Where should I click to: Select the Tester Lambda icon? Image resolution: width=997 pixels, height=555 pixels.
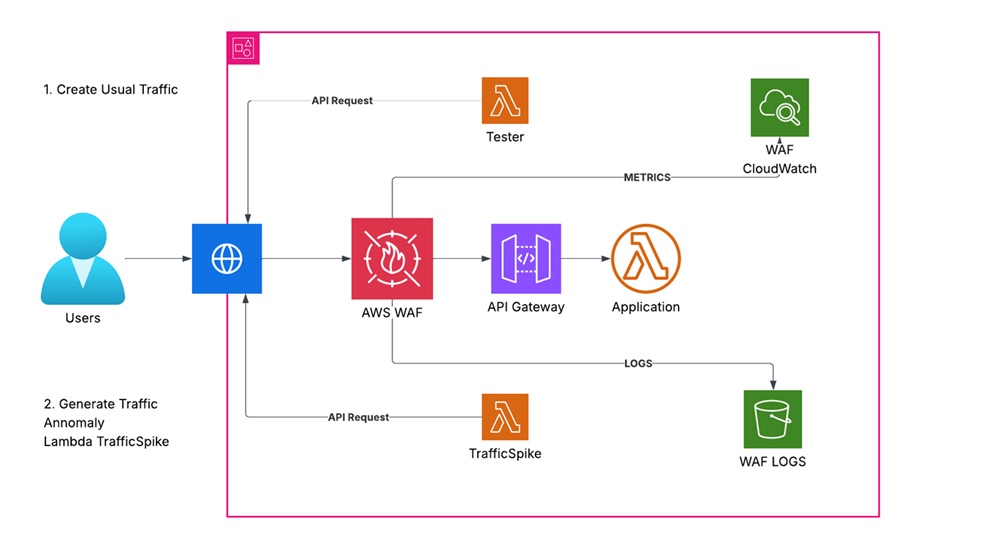point(505,101)
